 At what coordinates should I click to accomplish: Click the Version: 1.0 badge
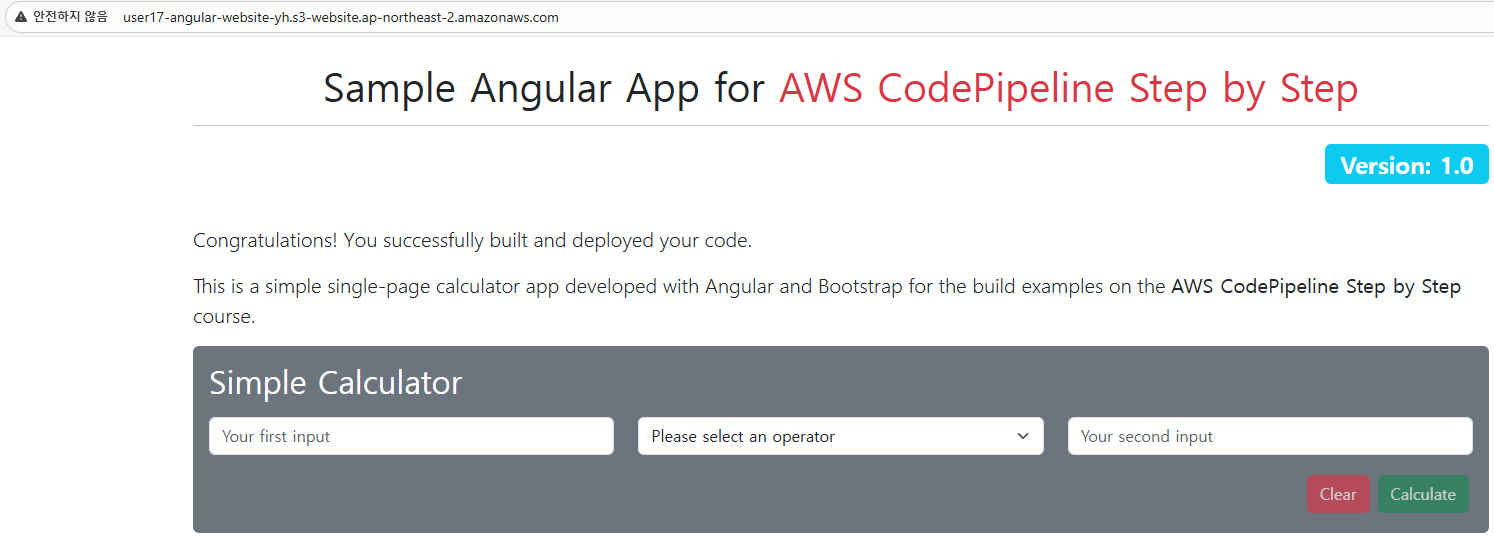(x=1406, y=165)
